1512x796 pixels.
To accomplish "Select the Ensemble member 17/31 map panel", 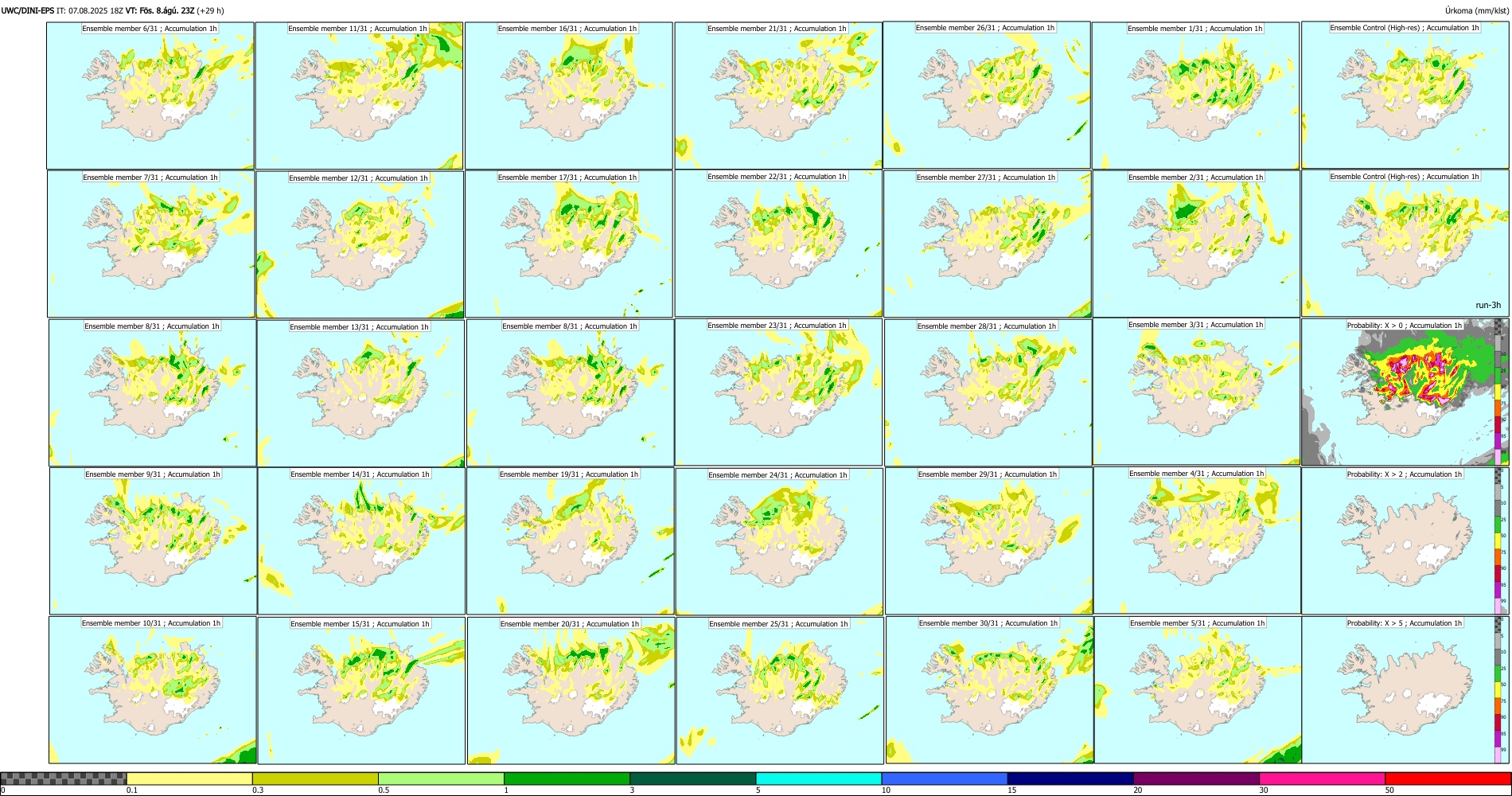I will (568, 244).
